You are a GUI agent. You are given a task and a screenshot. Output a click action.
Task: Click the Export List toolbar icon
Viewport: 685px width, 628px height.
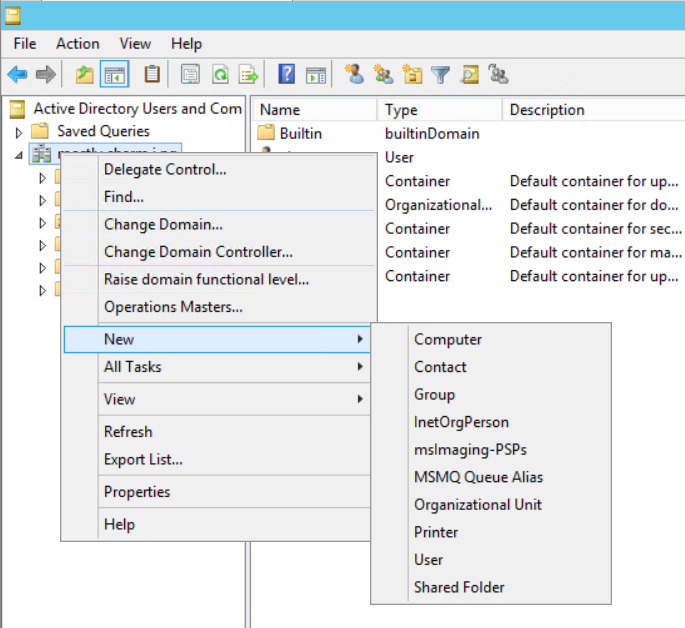(x=249, y=74)
